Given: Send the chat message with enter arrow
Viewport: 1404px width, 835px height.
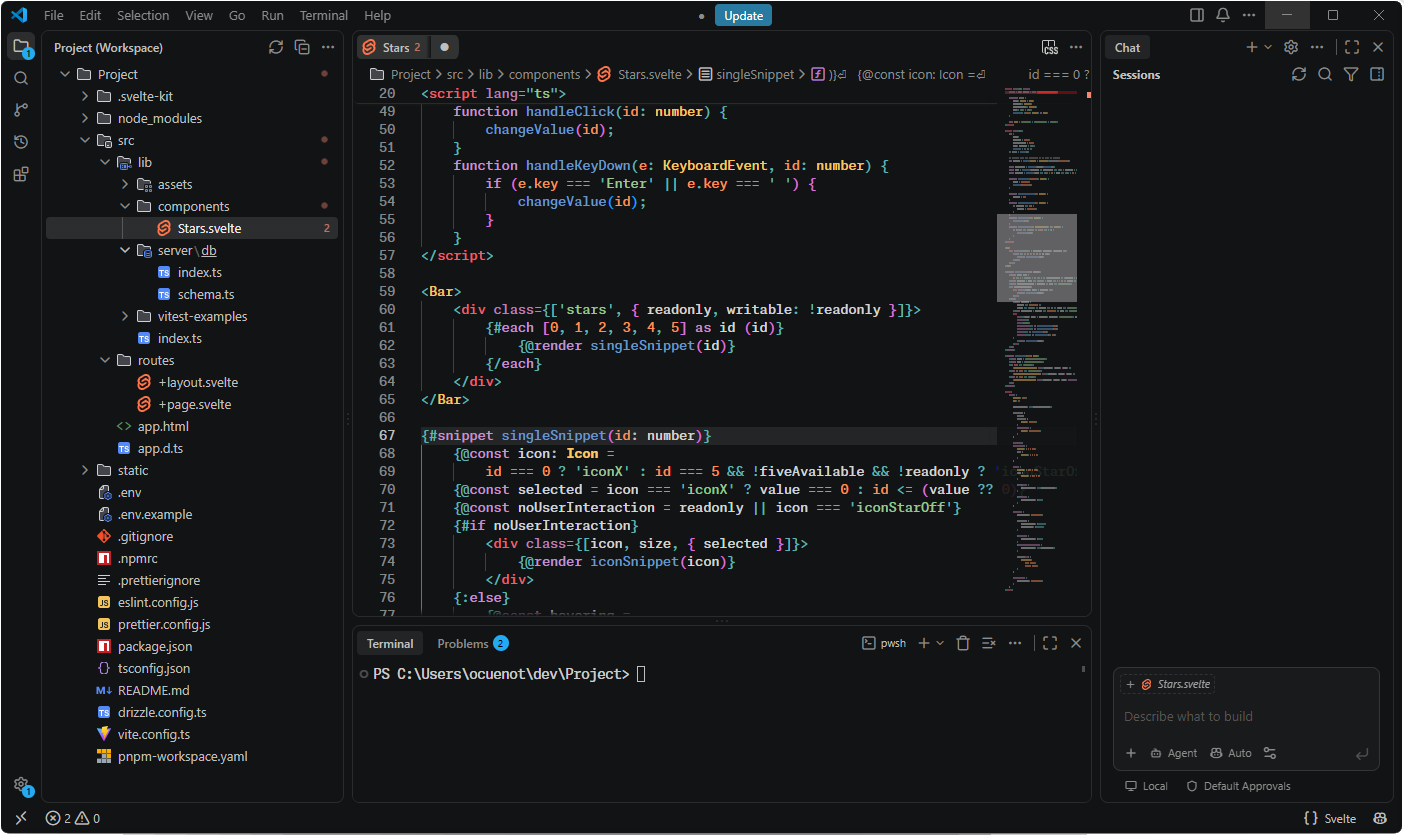Looking at the screenshot, I should click(x=1361, y=754).
